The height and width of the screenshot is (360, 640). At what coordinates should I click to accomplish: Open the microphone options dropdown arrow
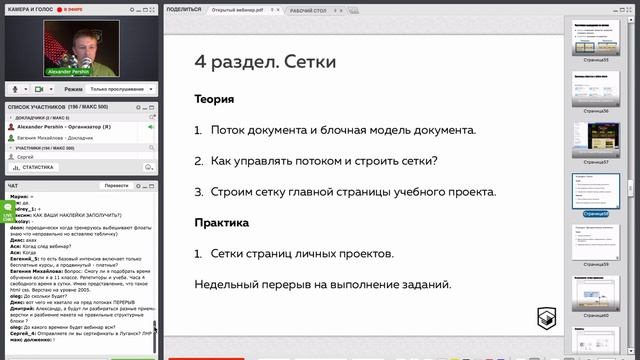[x=25, y=89]
